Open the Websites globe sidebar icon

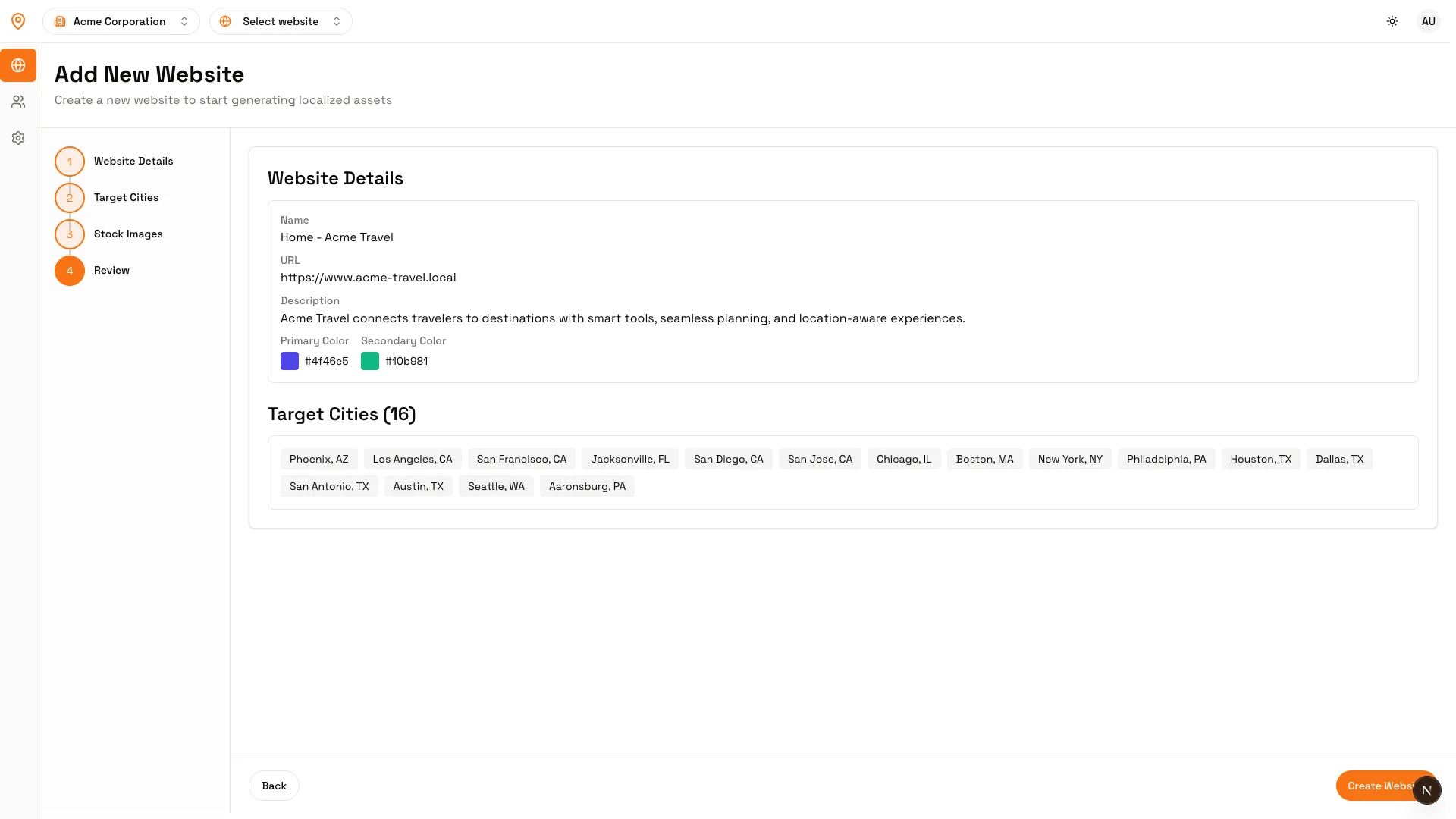click(18, 65)
